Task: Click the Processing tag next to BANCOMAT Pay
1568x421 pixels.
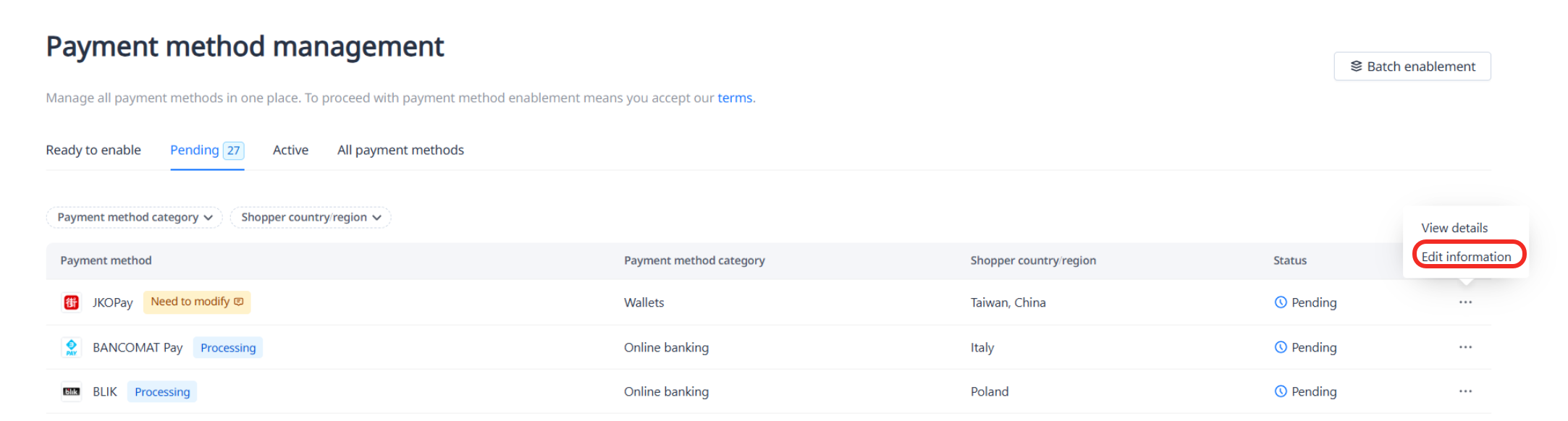Action: click(x=228, y=348)
